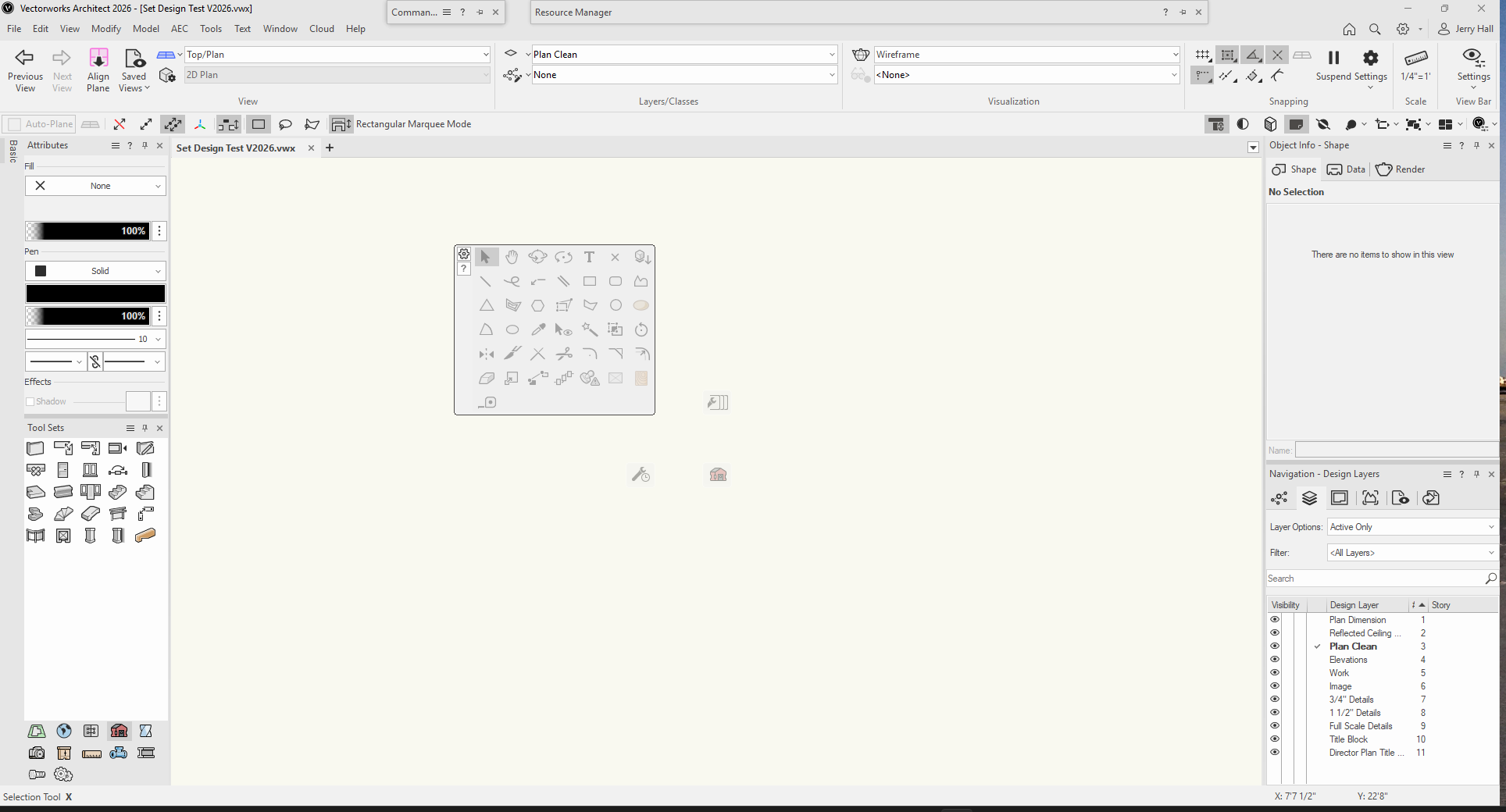Open the Fill style None dropdown
The width and height of the screenshot is (1506, 812).
click(x=95, y=186)
